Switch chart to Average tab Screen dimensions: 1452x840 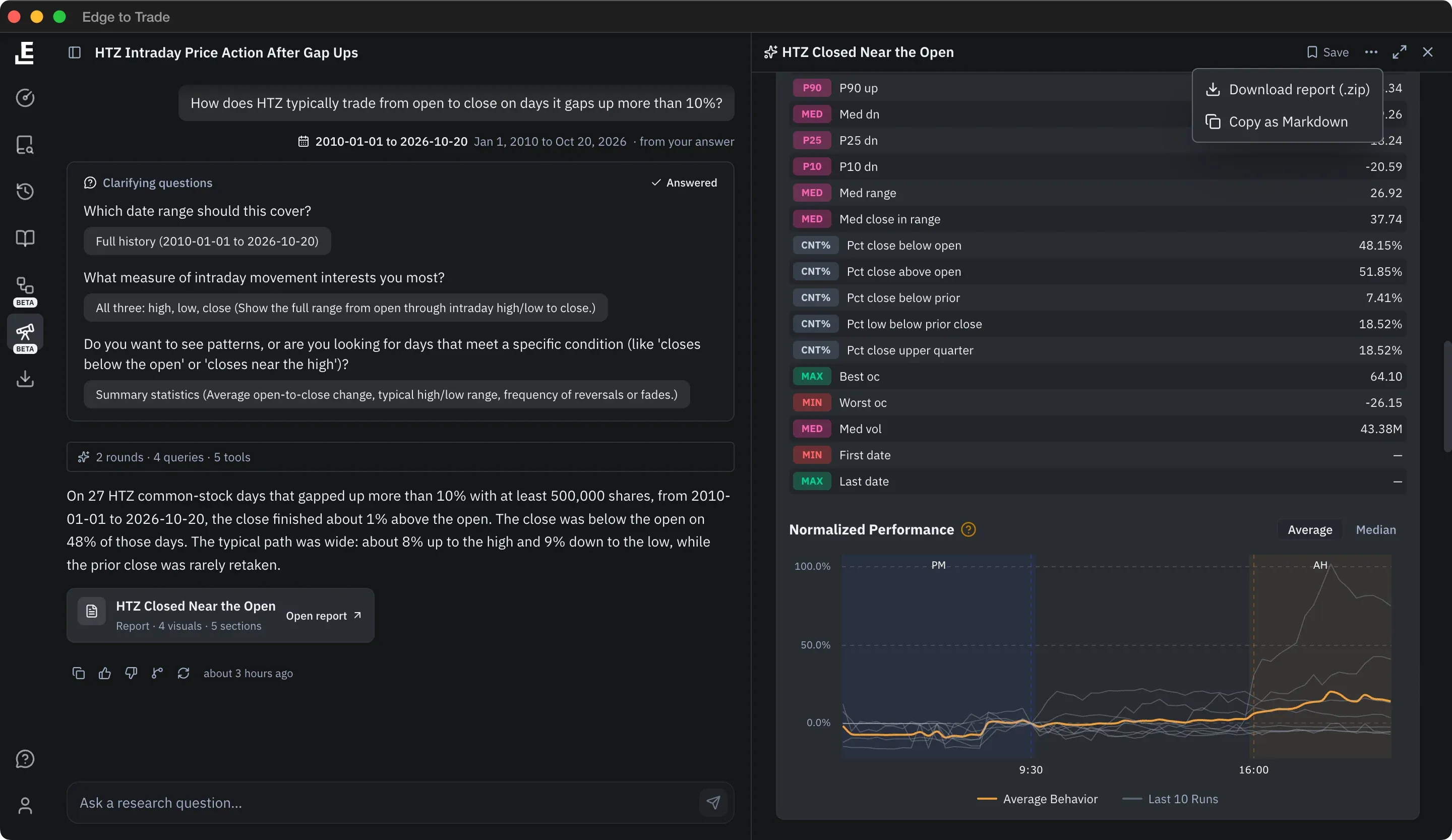coord(1310,529)
